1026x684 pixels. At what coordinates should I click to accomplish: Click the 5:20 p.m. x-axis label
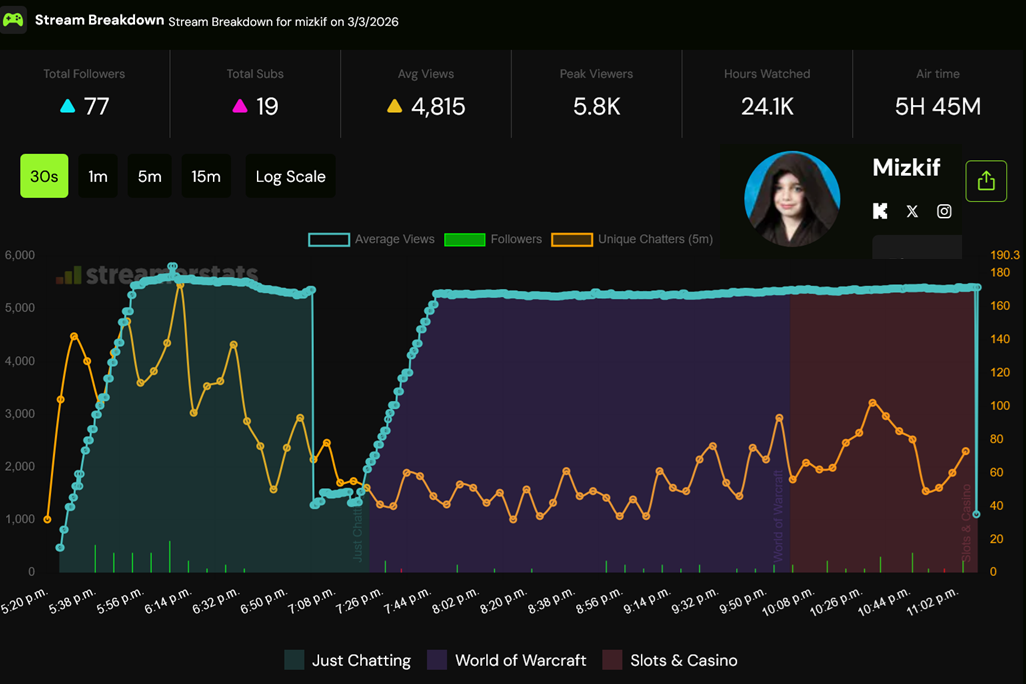(24, 600)
